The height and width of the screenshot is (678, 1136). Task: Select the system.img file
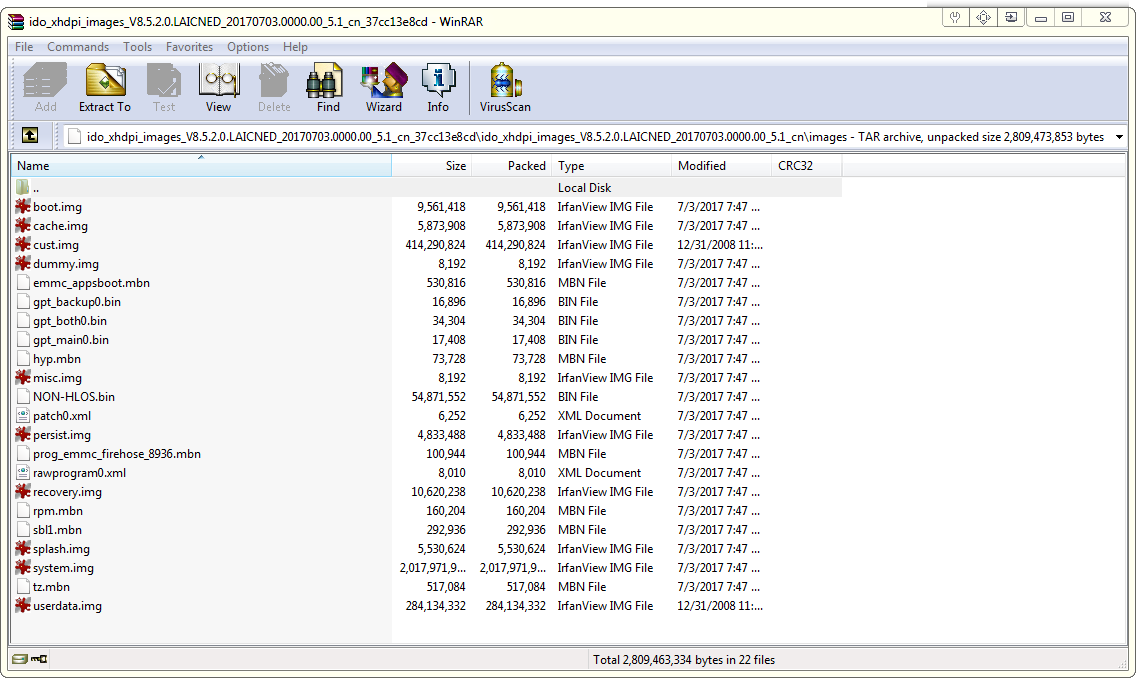(63, 568)
